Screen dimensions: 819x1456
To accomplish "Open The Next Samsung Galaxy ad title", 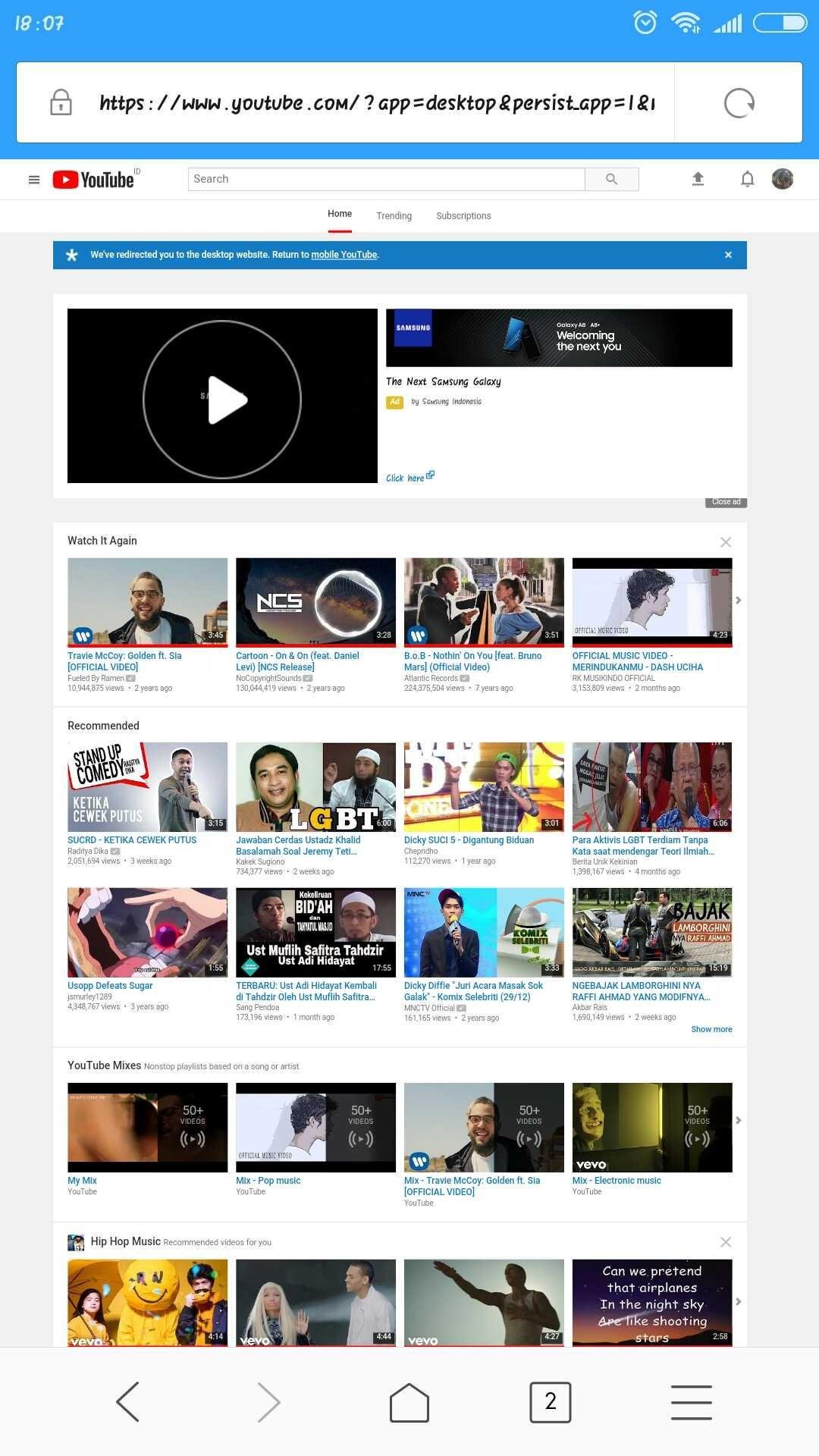I will (444, 381).
